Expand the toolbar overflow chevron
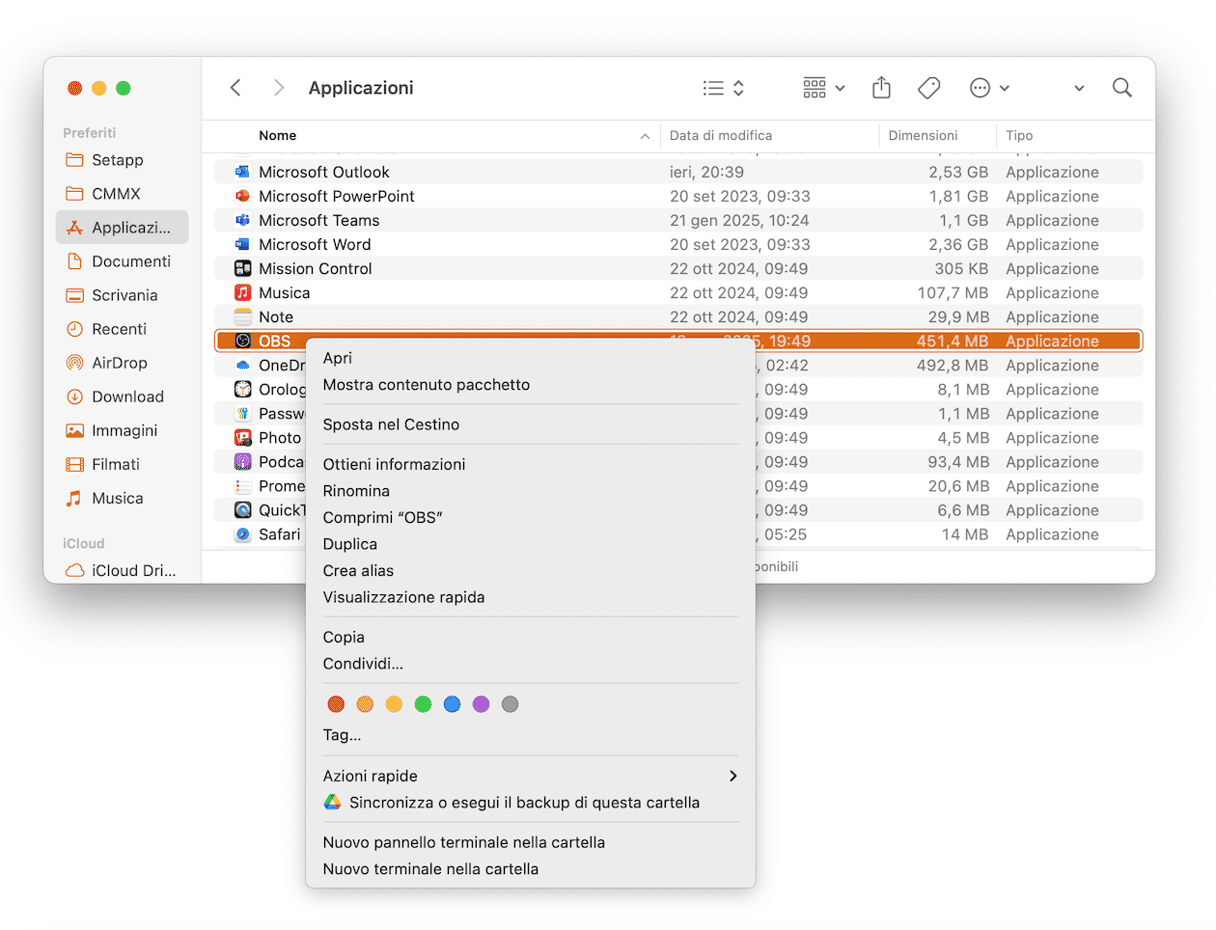Image resolution: width=1216 pixels, height=930 pixels. (1079, 88)
